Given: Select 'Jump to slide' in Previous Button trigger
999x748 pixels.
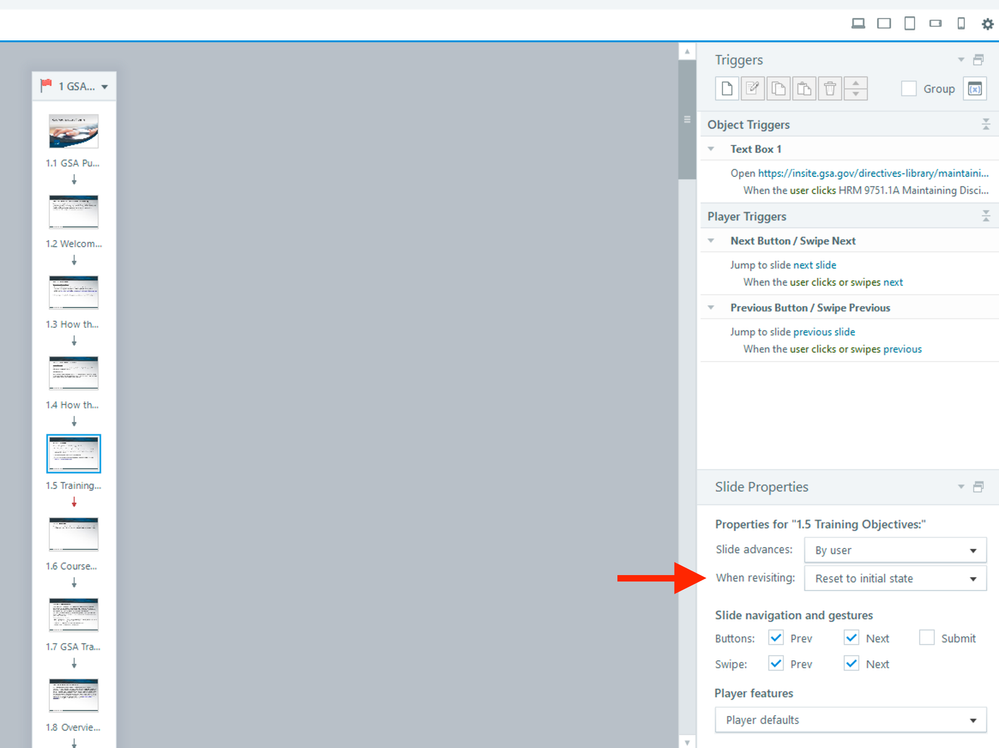Looking at the screenshot, I should [760, 331].
